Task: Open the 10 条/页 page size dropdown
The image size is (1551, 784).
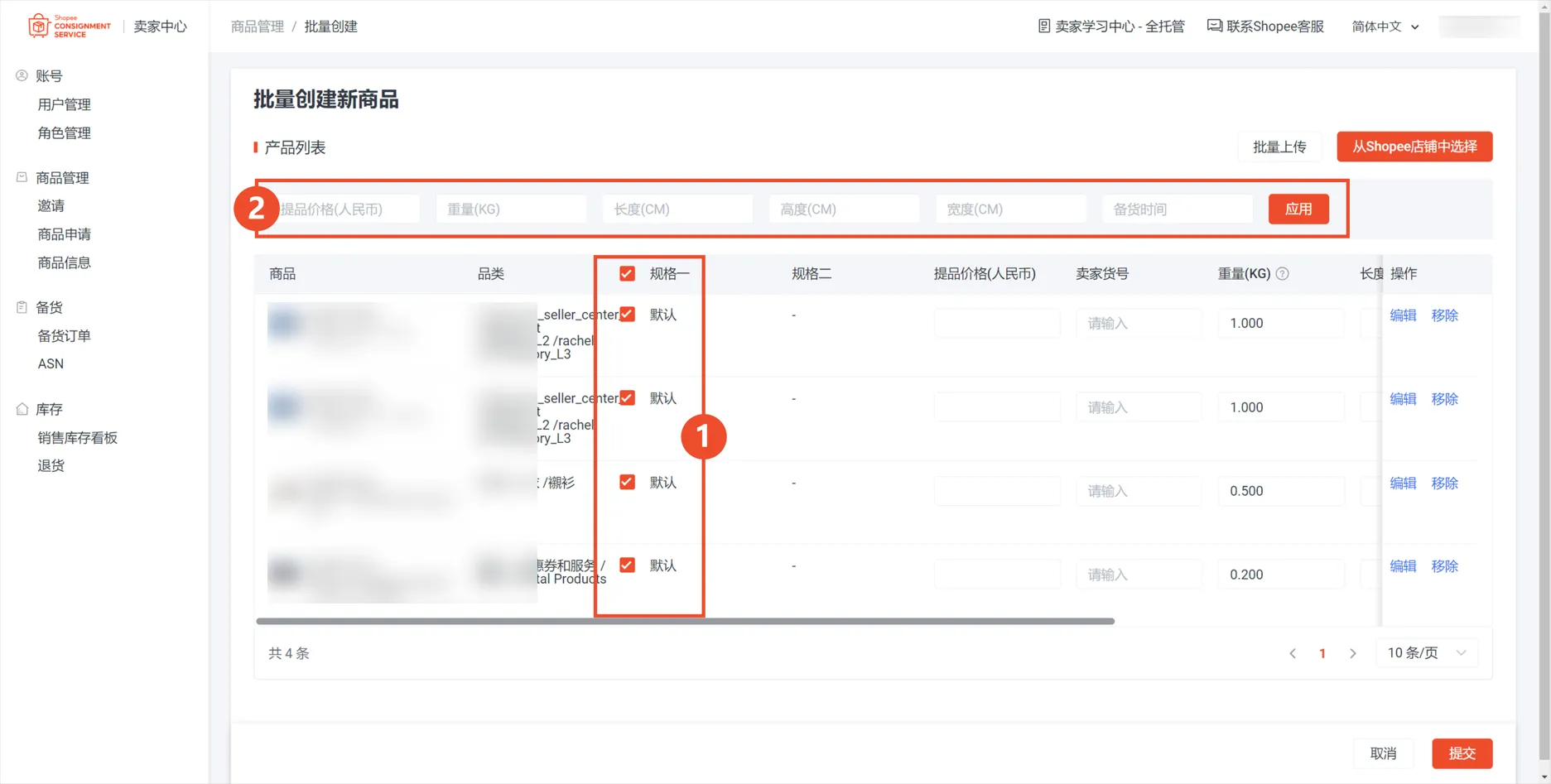Action: click(x=1426, y=652)
